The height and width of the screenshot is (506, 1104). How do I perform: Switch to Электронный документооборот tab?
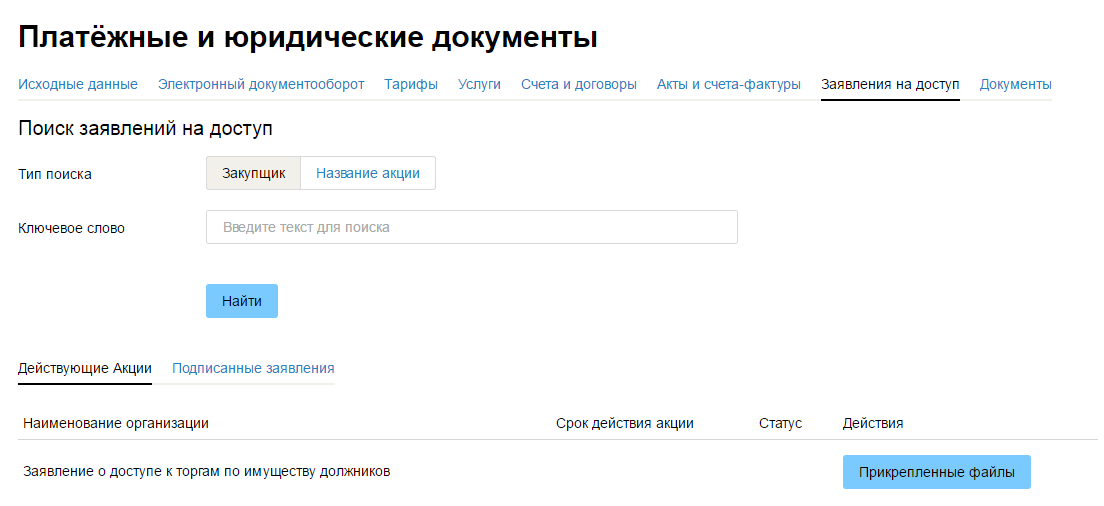coord(261,85)
